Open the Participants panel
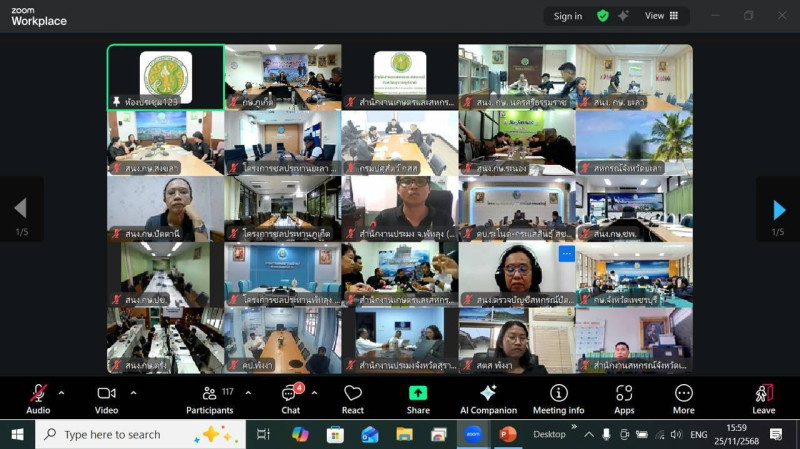This screenshot has width=800, height=449. (x=210, y=398)
